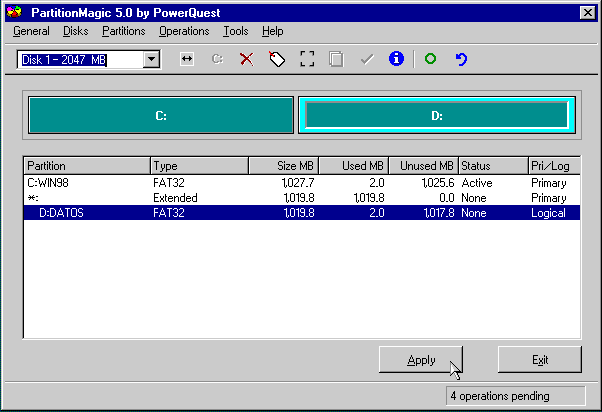Click the Extended type cell

tap(175, 198)
